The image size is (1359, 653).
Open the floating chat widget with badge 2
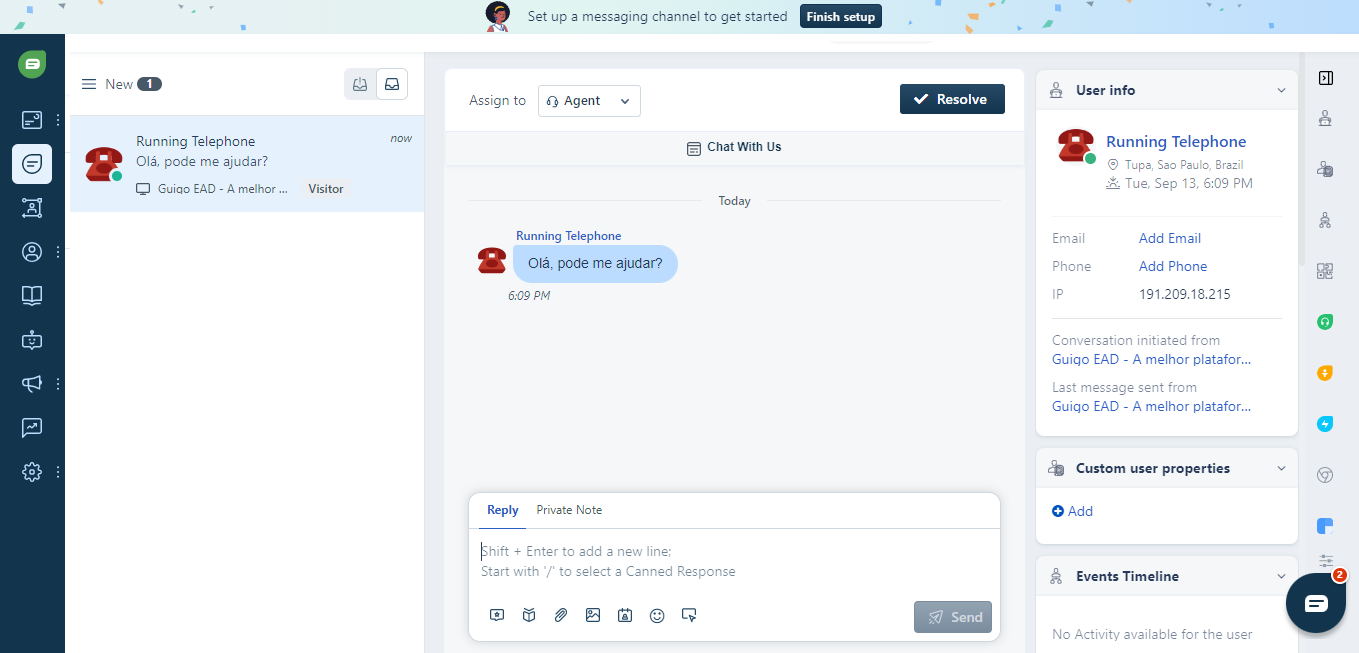tap(1316, 603)
